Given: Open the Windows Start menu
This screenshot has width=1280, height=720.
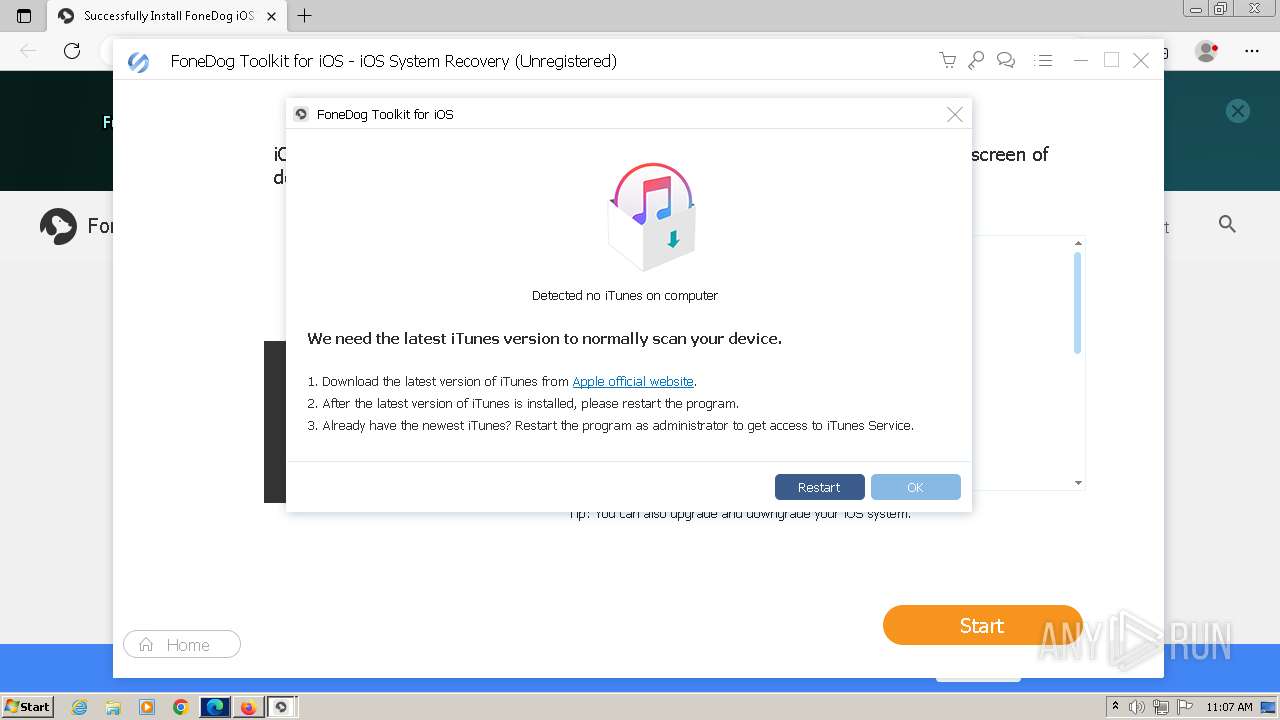Looking at the screenshot, I should pos(27,707).
